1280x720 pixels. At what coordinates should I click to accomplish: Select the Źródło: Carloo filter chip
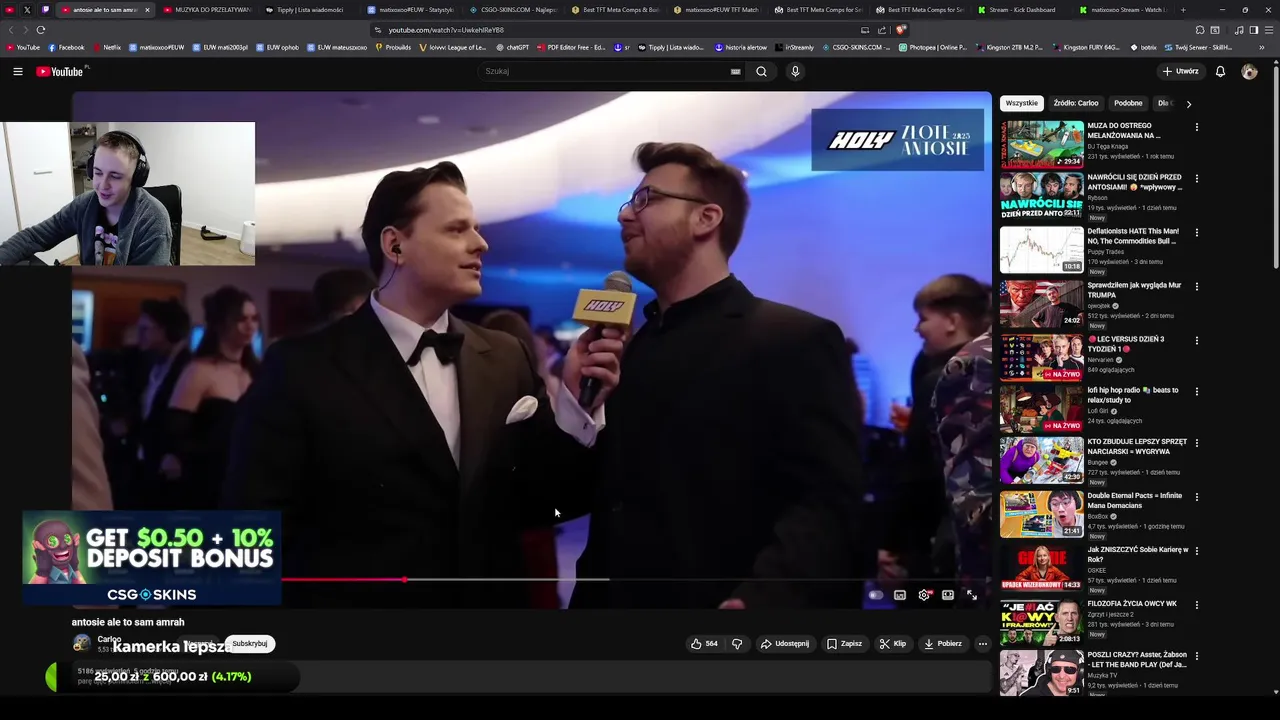1076,103
